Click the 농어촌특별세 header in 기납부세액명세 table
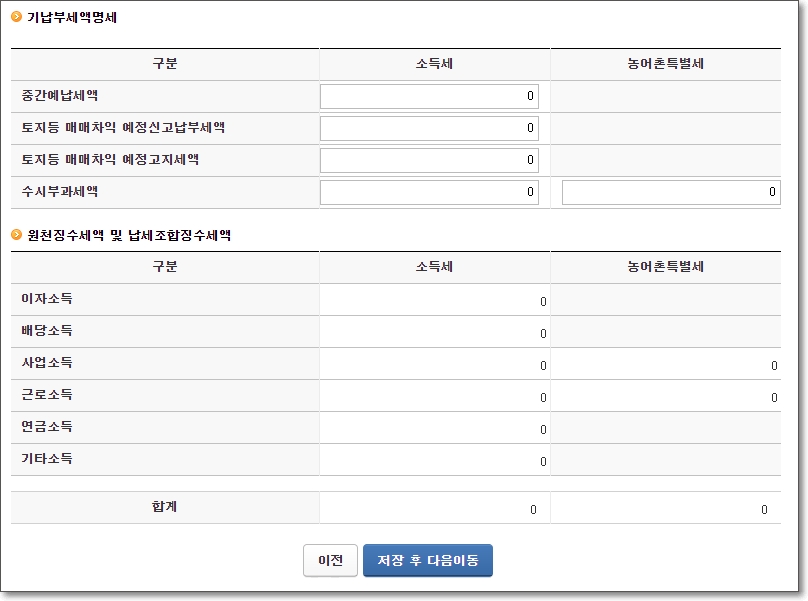This screenshot has height=601, width=808. pos(665,64)
